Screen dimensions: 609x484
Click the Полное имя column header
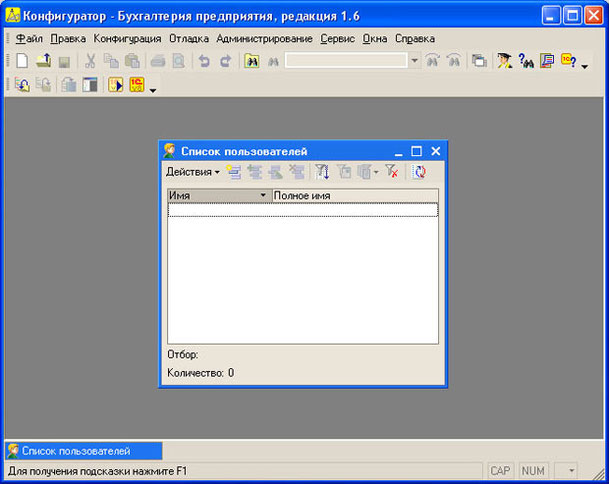coord(355,195)
